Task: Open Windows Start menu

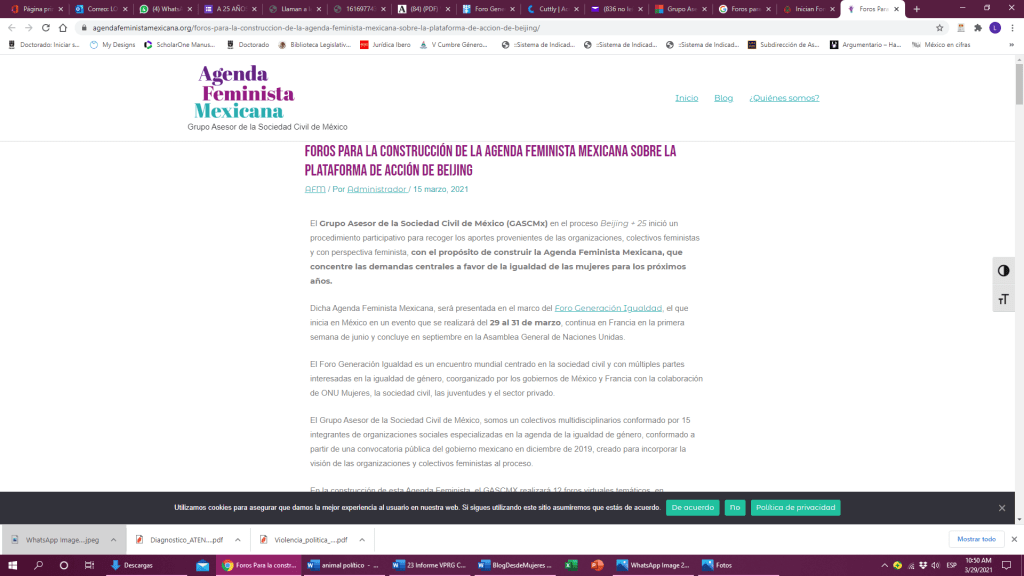Action: tap(13, 565)
